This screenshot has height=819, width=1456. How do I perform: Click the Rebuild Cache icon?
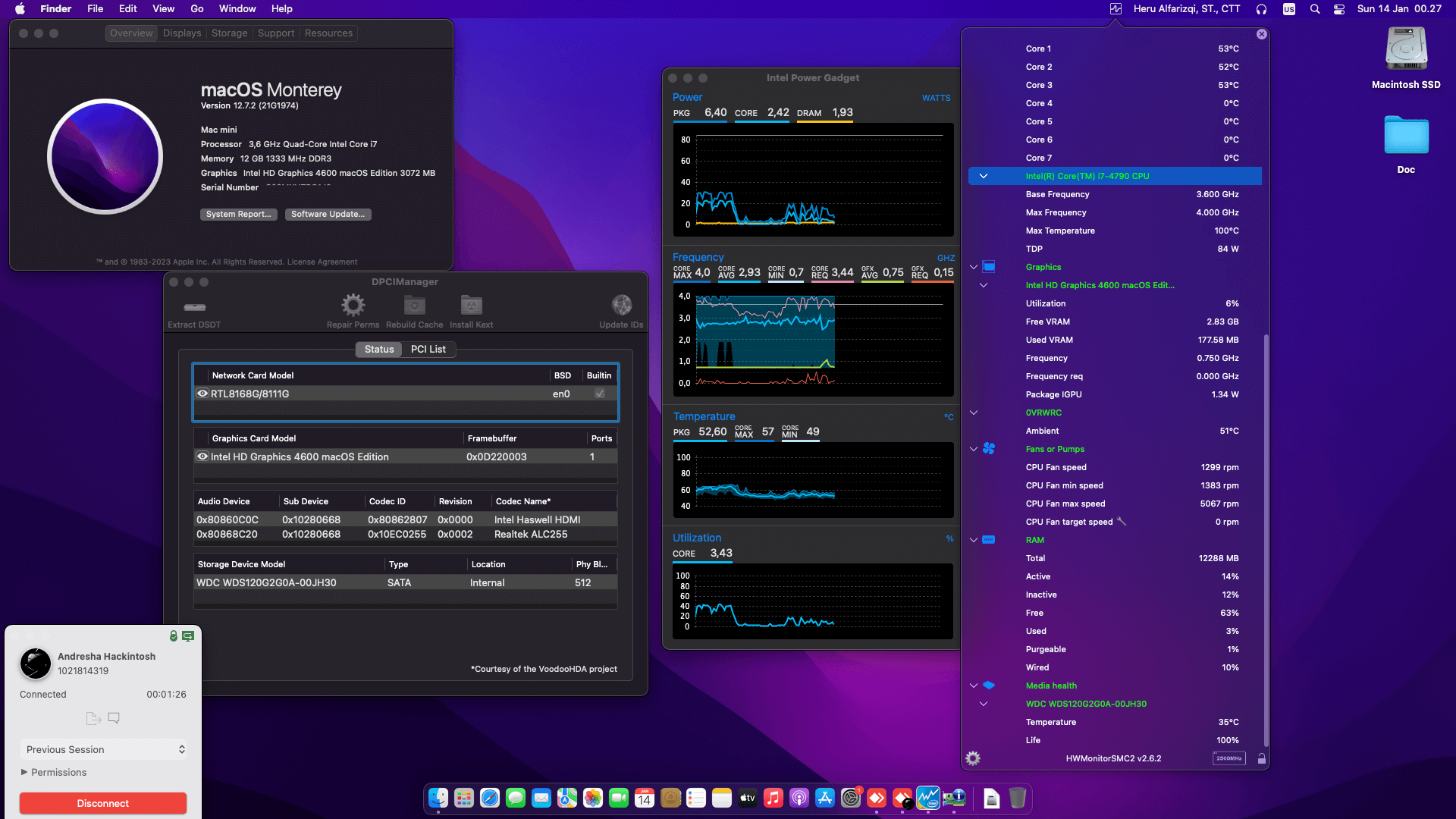(x=413, y=306)
